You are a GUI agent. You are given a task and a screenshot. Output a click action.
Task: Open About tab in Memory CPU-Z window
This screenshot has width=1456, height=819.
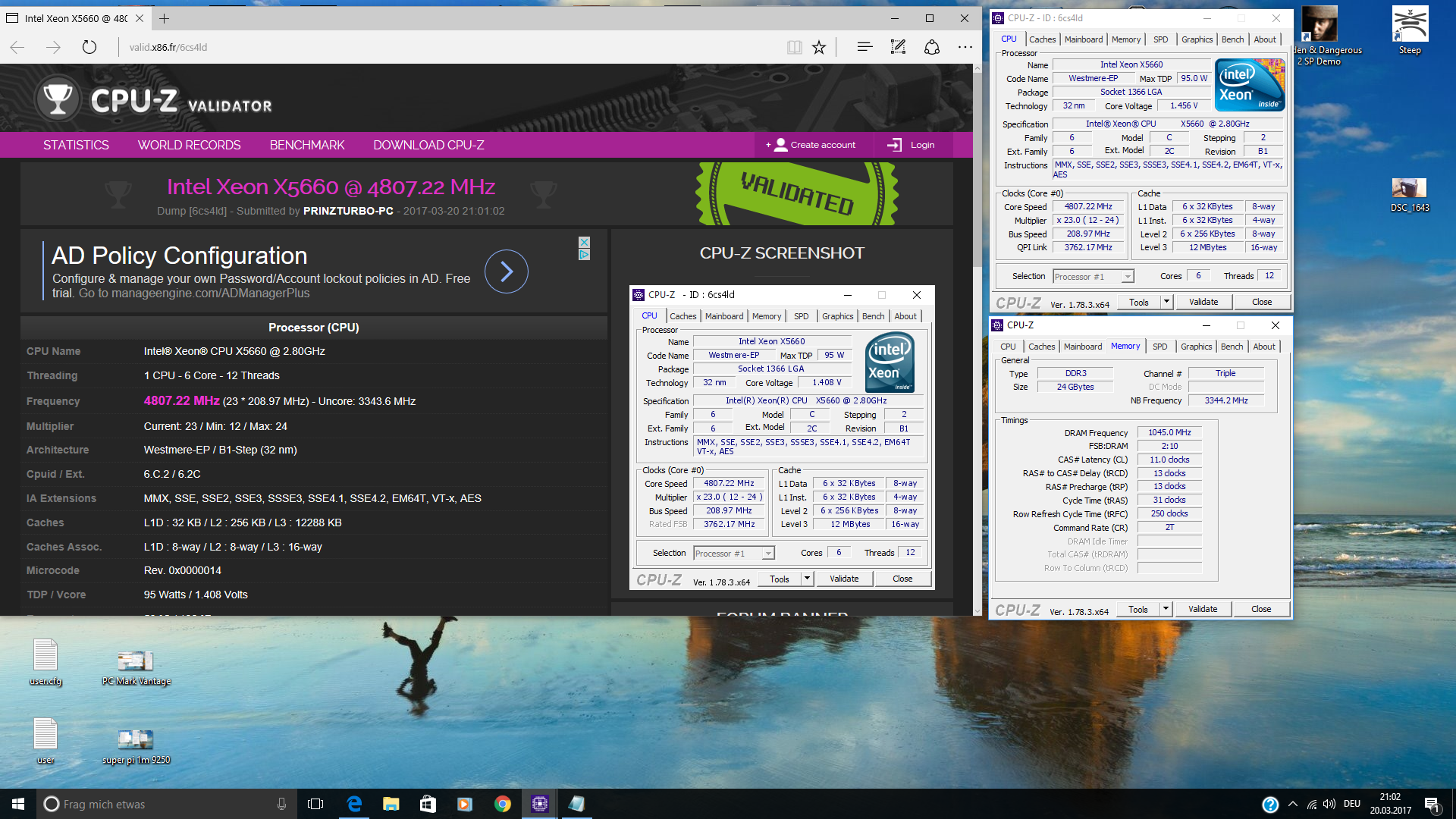(x=1263, y=347)
